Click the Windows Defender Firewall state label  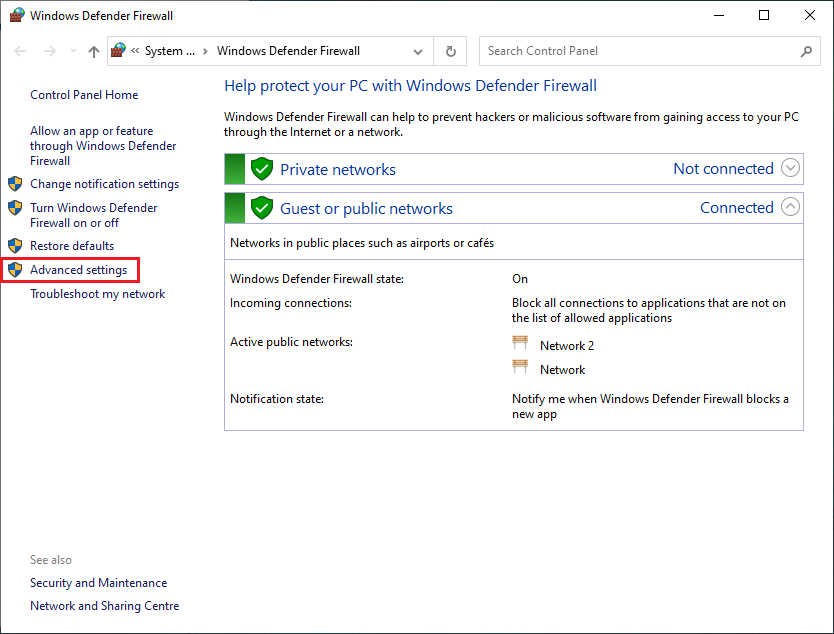(316, 279)
